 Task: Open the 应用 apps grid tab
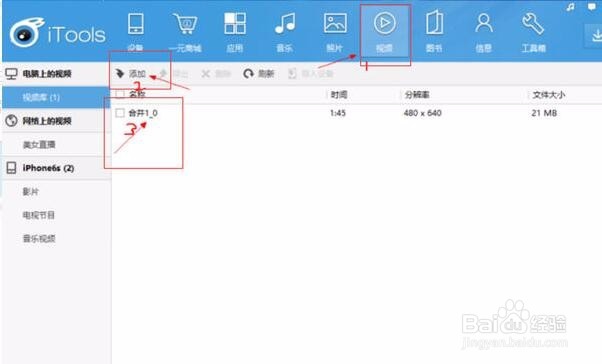pyautogui.click(x=235, y=31)
